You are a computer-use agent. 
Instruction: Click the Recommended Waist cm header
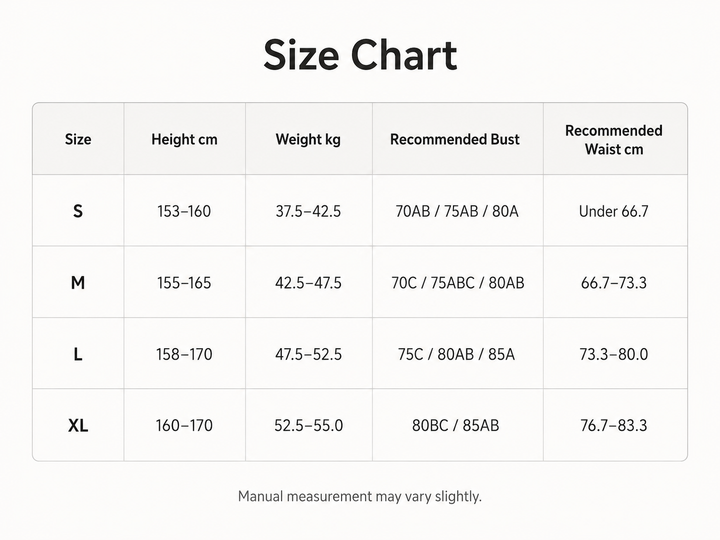(x=614, y=140)
